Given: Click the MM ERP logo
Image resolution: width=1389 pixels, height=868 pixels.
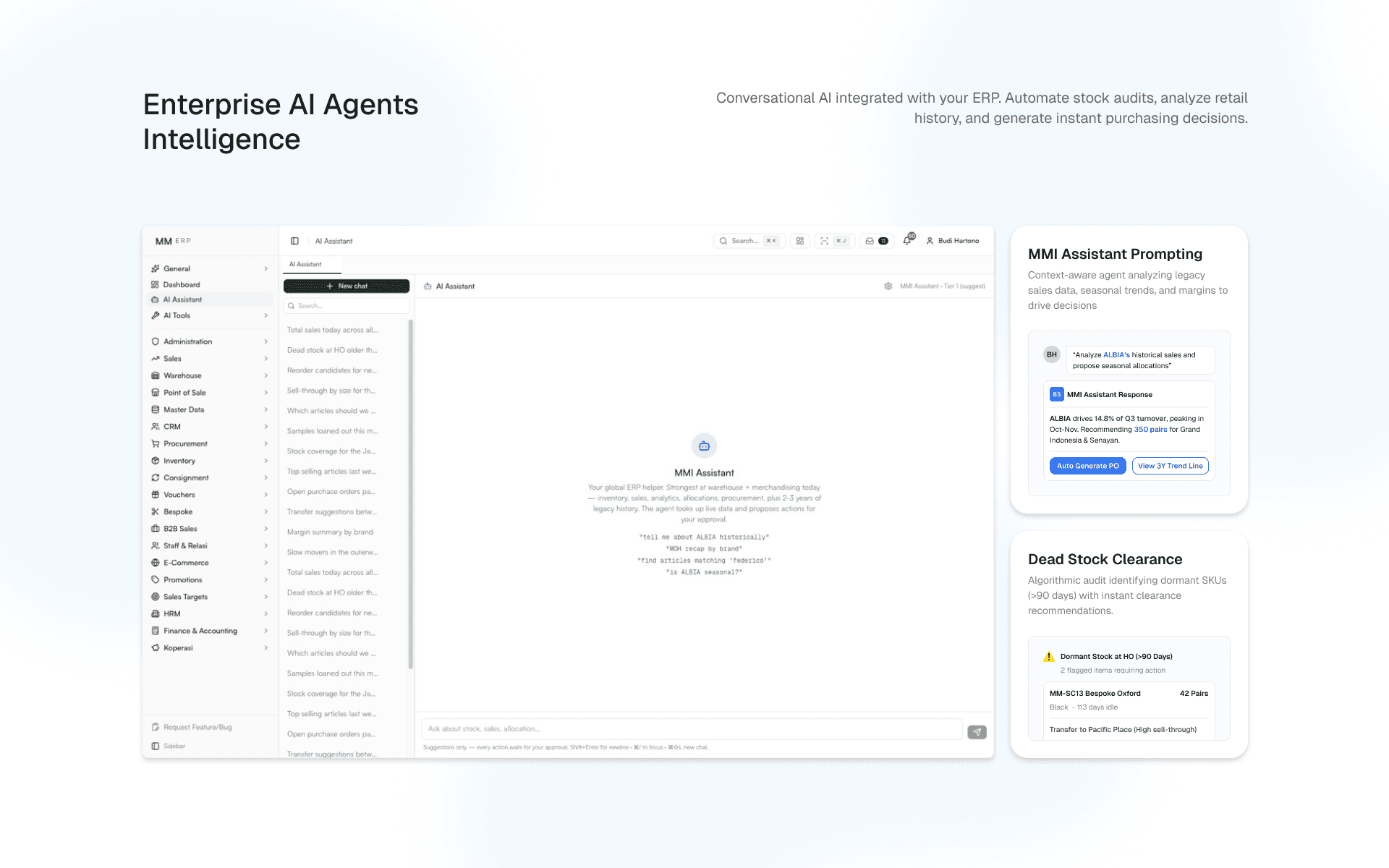Looking at the screenshot, I should tap(173, 242).
